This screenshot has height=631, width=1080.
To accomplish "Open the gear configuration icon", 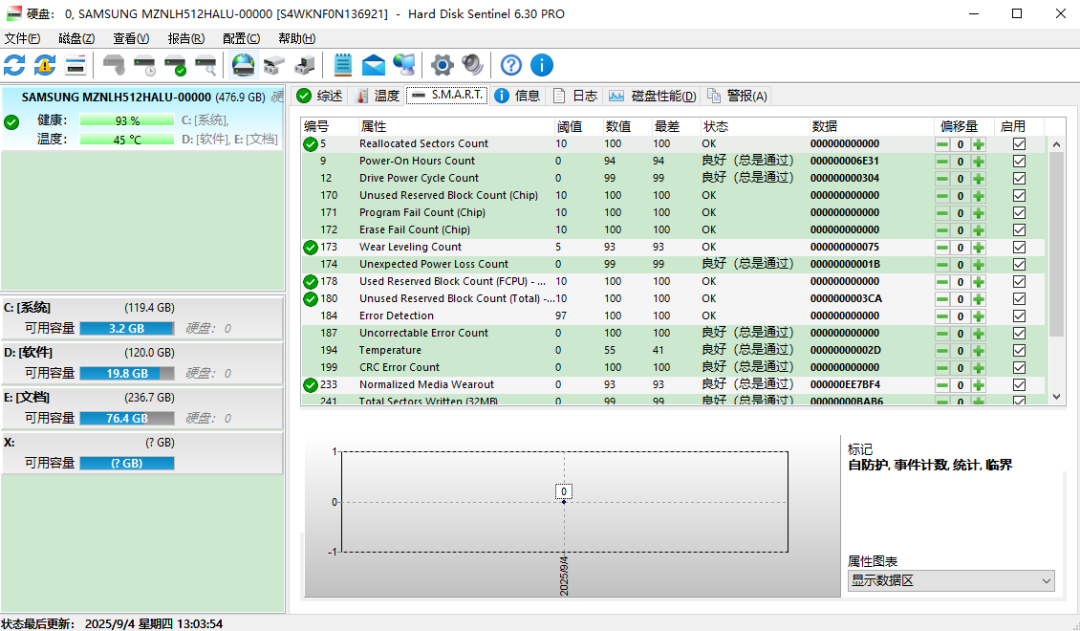I will [x=442, y=66].
